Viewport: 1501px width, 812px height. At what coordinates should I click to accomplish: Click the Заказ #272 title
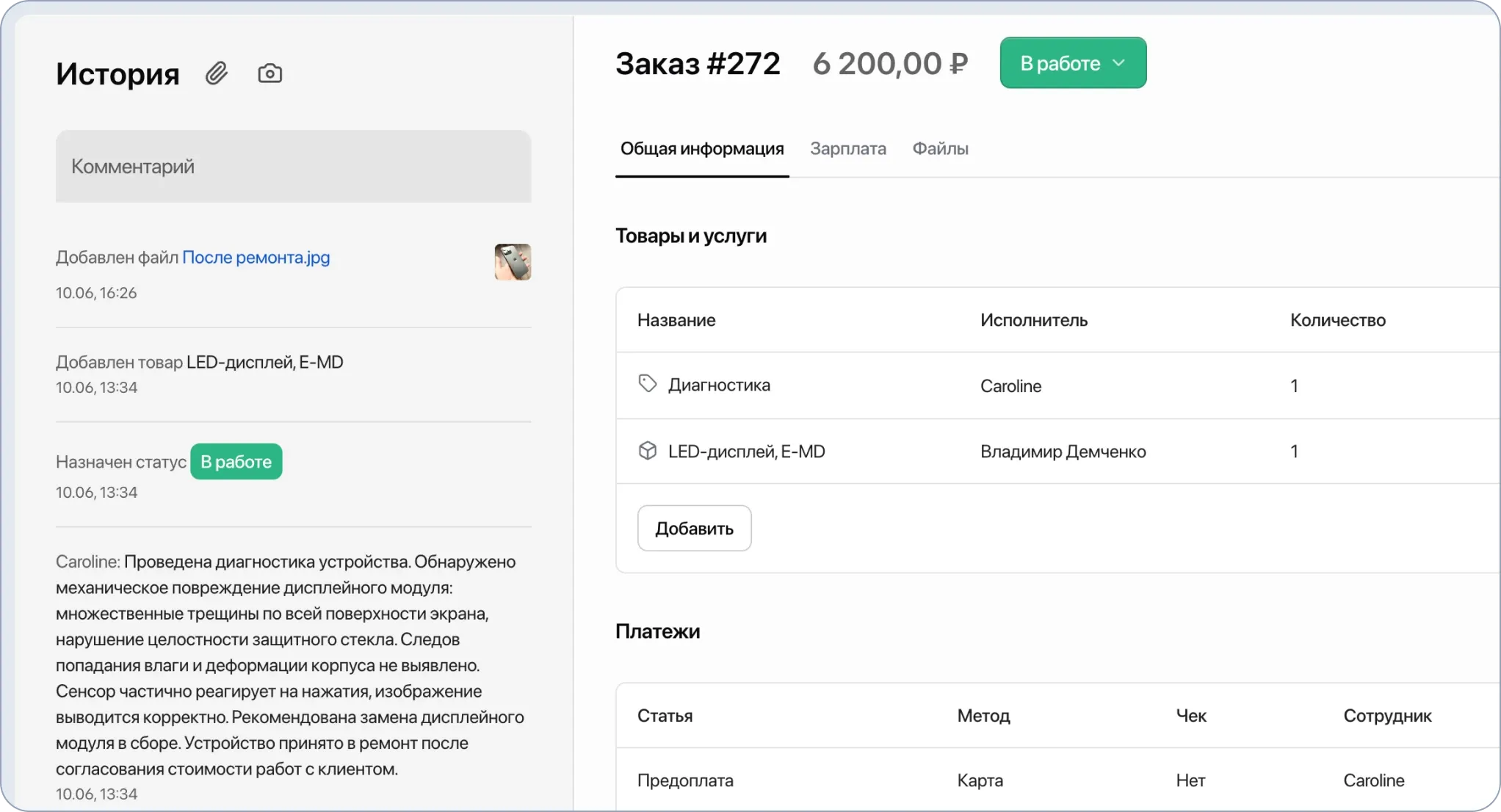pos(698,64)
